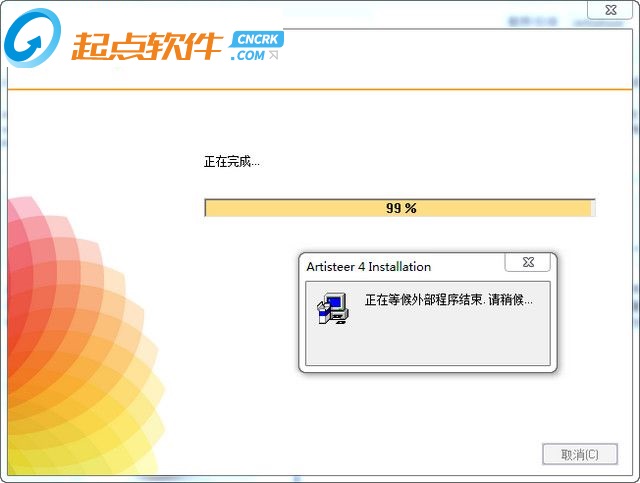This screenshot has width=640, height=483.
Task: Click the 99 % installation progress bar
Action: pyautogui.click(x=400, y=208)
